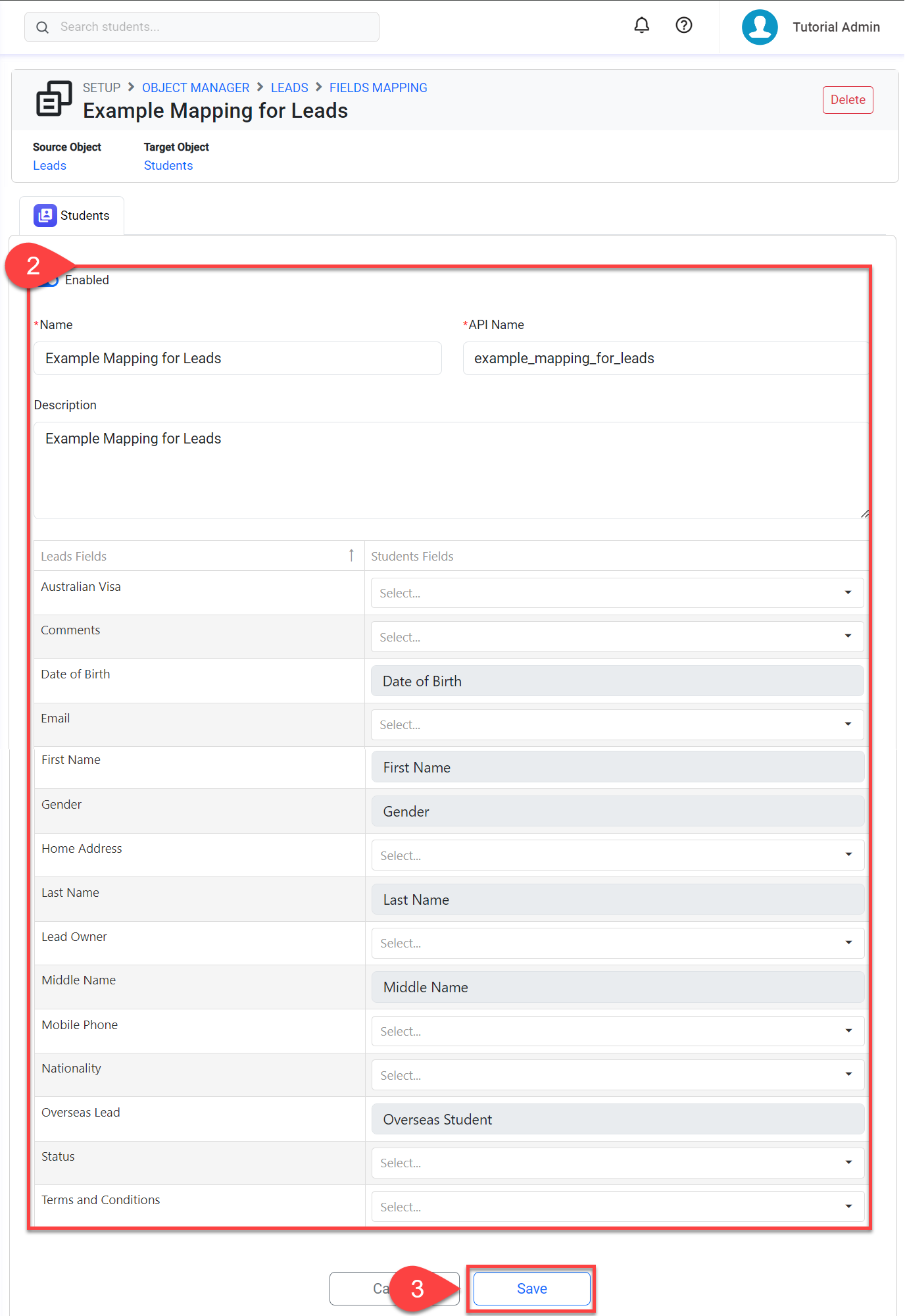Open the help question mark icon
This screenshot has width=905, height=1316.
683,26
